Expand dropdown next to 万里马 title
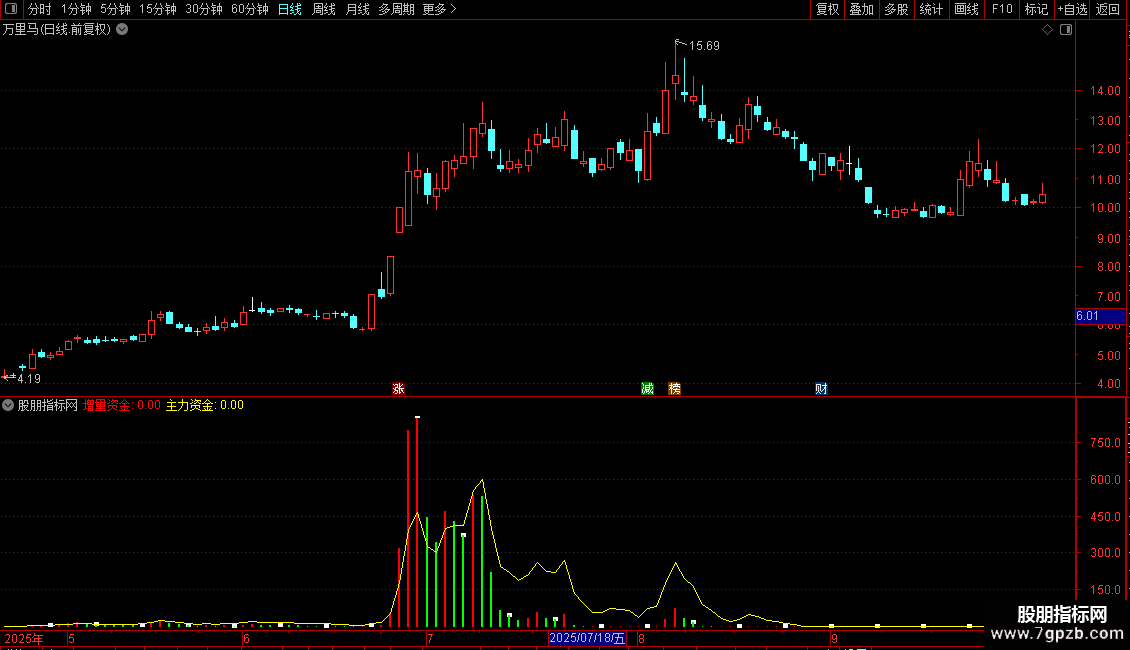Screen dimensions: 1130x650 coord(123,29)
